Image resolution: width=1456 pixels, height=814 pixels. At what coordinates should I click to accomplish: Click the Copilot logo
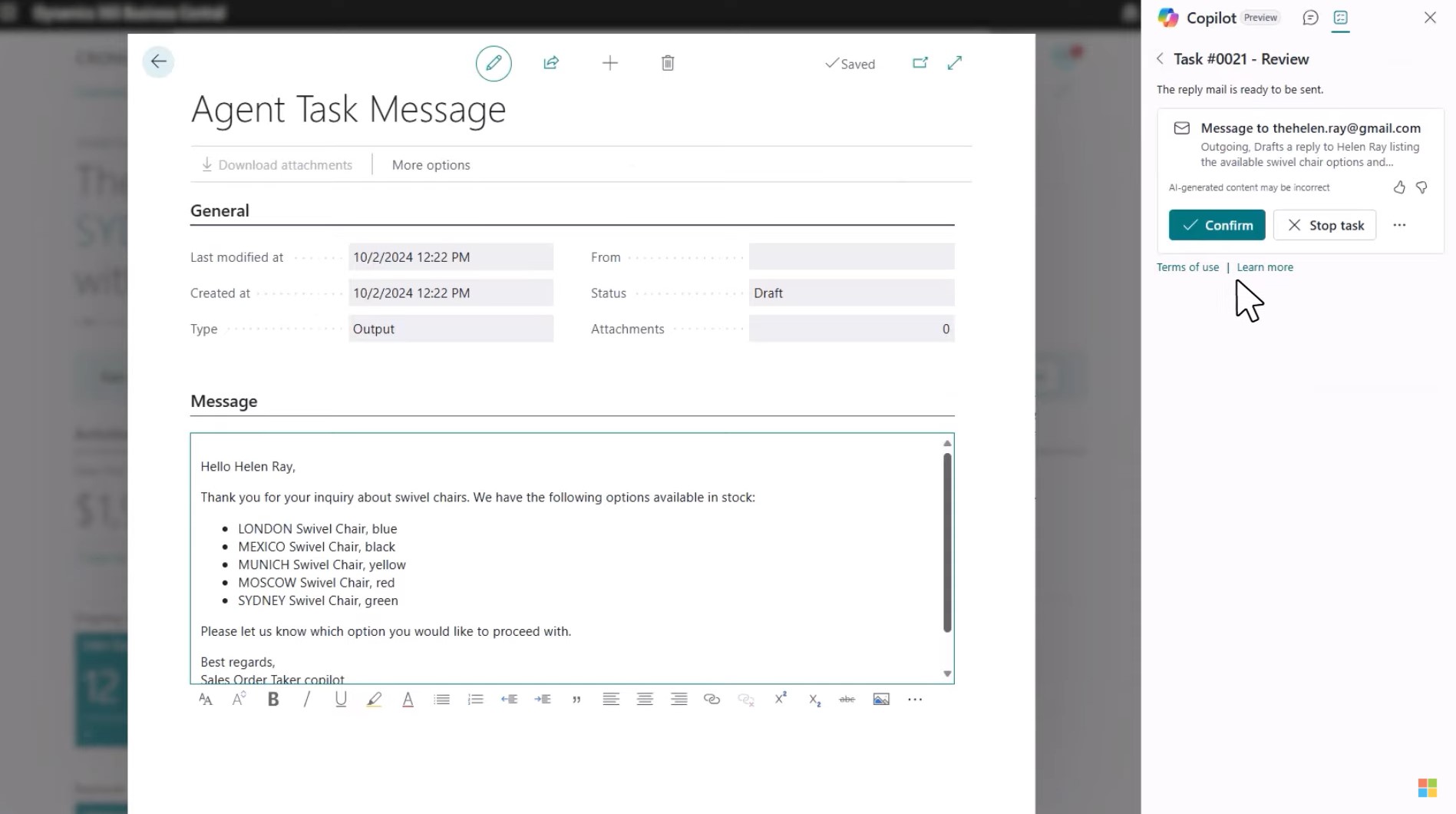[1168, 18]
